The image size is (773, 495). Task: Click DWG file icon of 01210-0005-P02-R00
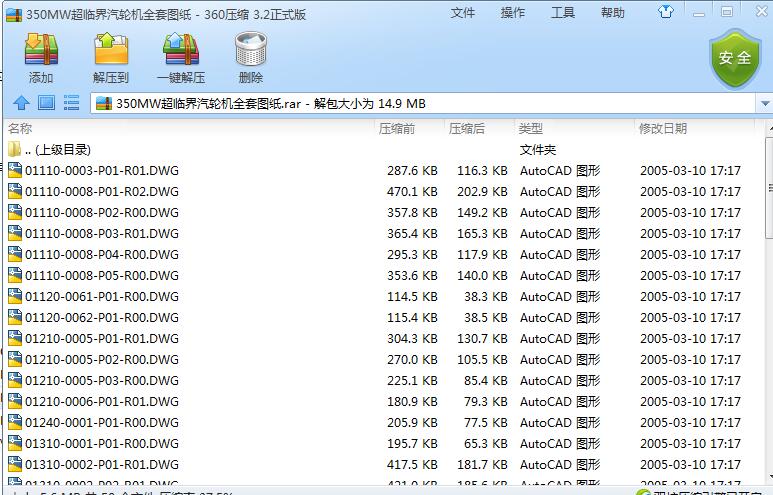(x=15, y=359)
